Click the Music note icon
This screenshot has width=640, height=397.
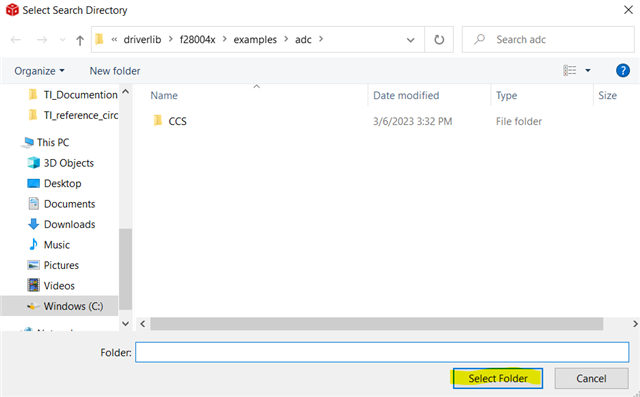33,244
